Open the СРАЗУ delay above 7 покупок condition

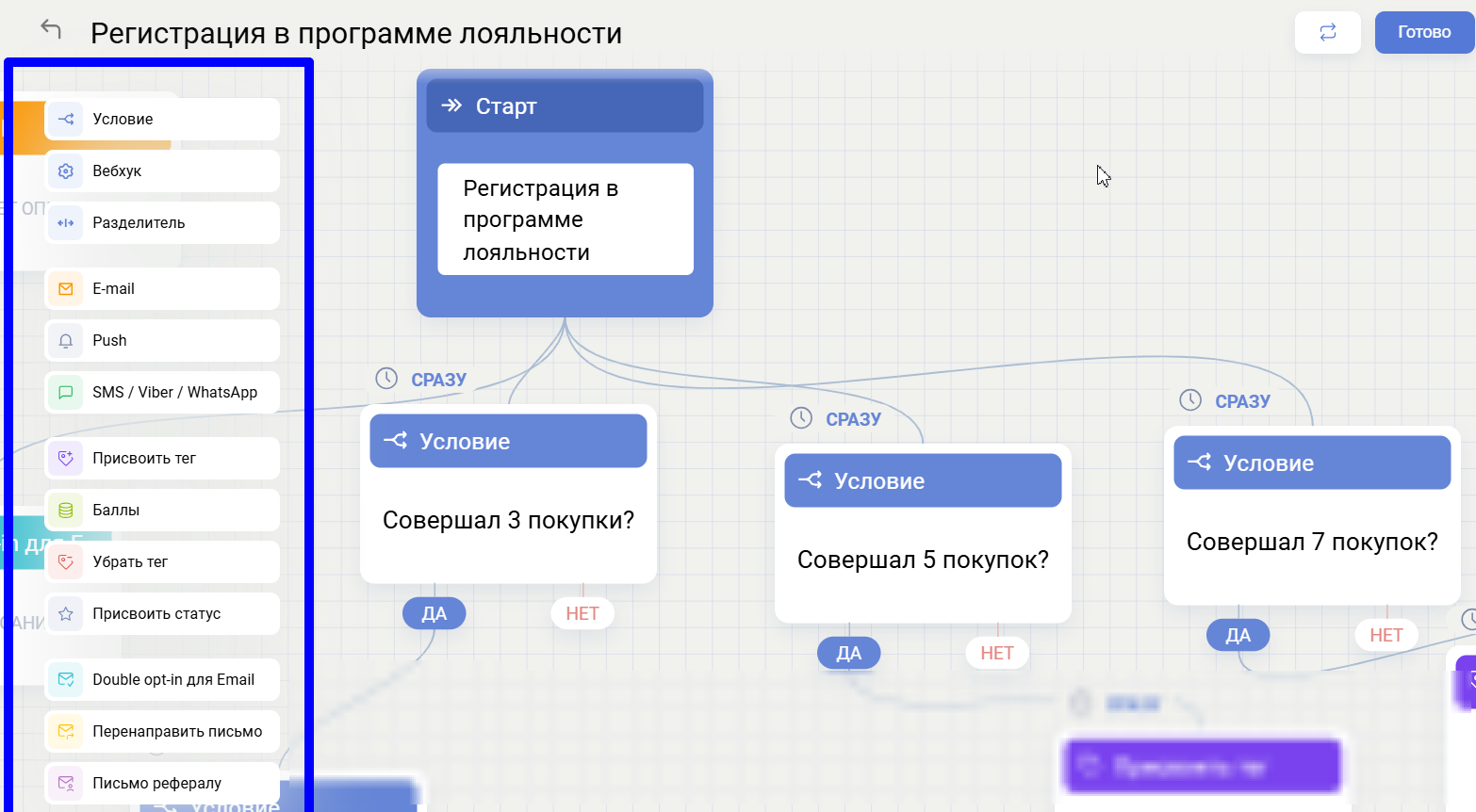1225,401
